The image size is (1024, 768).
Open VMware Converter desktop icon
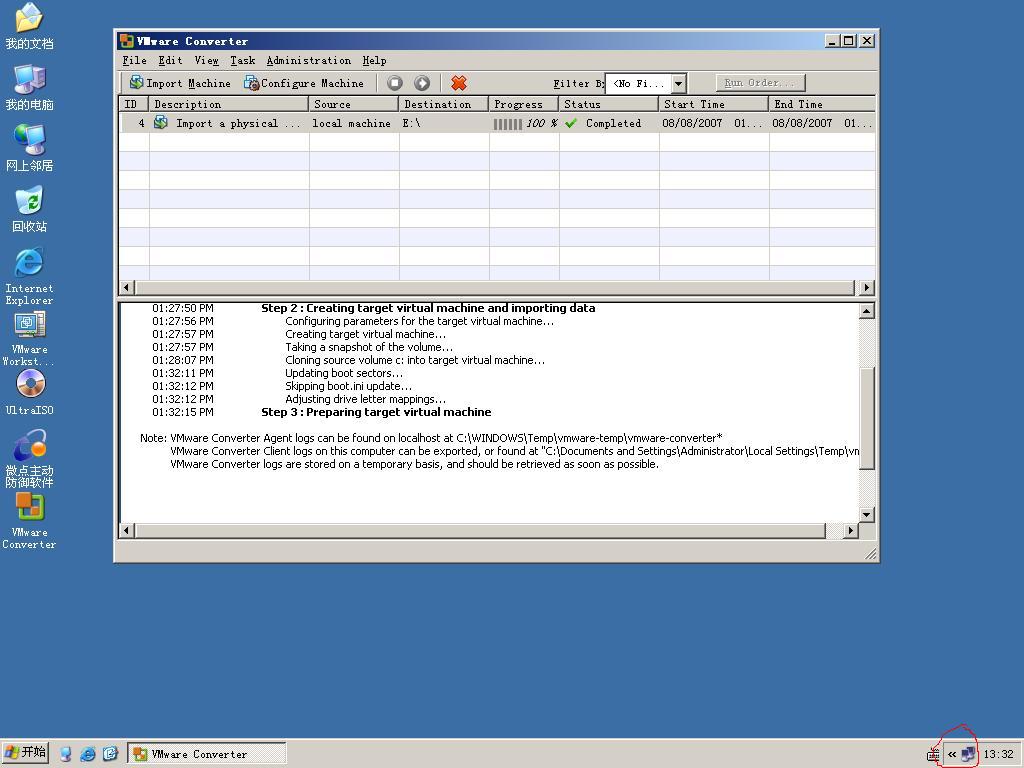click(x=29, y=520)
